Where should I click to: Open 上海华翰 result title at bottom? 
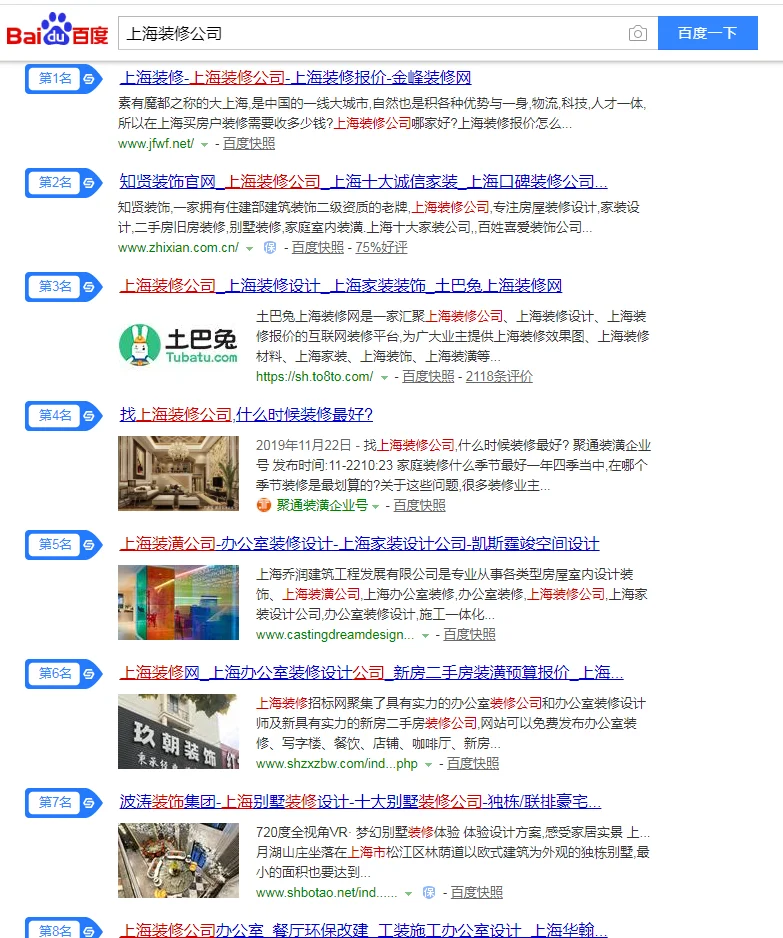pos(364,930)
